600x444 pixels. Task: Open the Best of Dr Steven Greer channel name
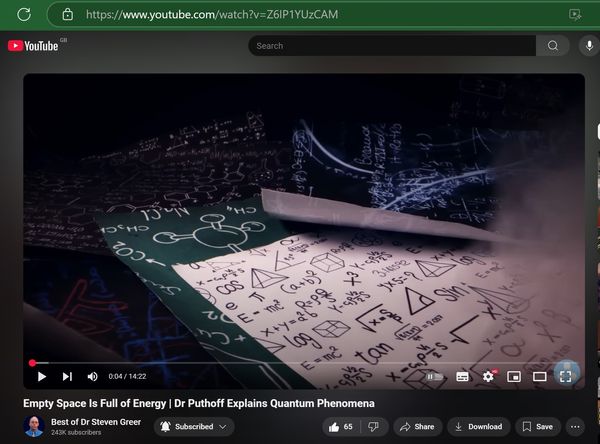[96, 422]
